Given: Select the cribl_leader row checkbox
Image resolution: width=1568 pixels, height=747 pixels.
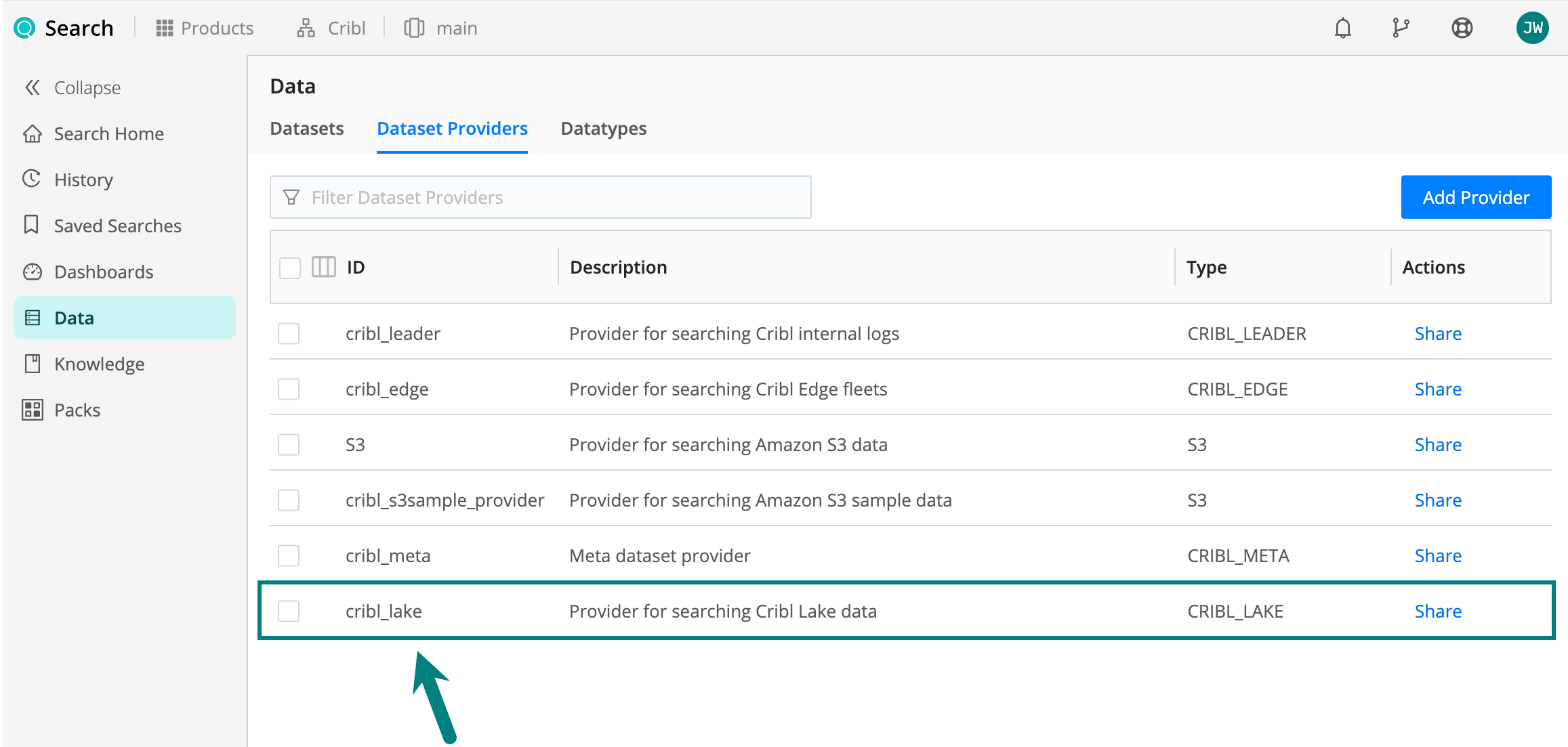Looking at the screenshot, I should point(289,334).
